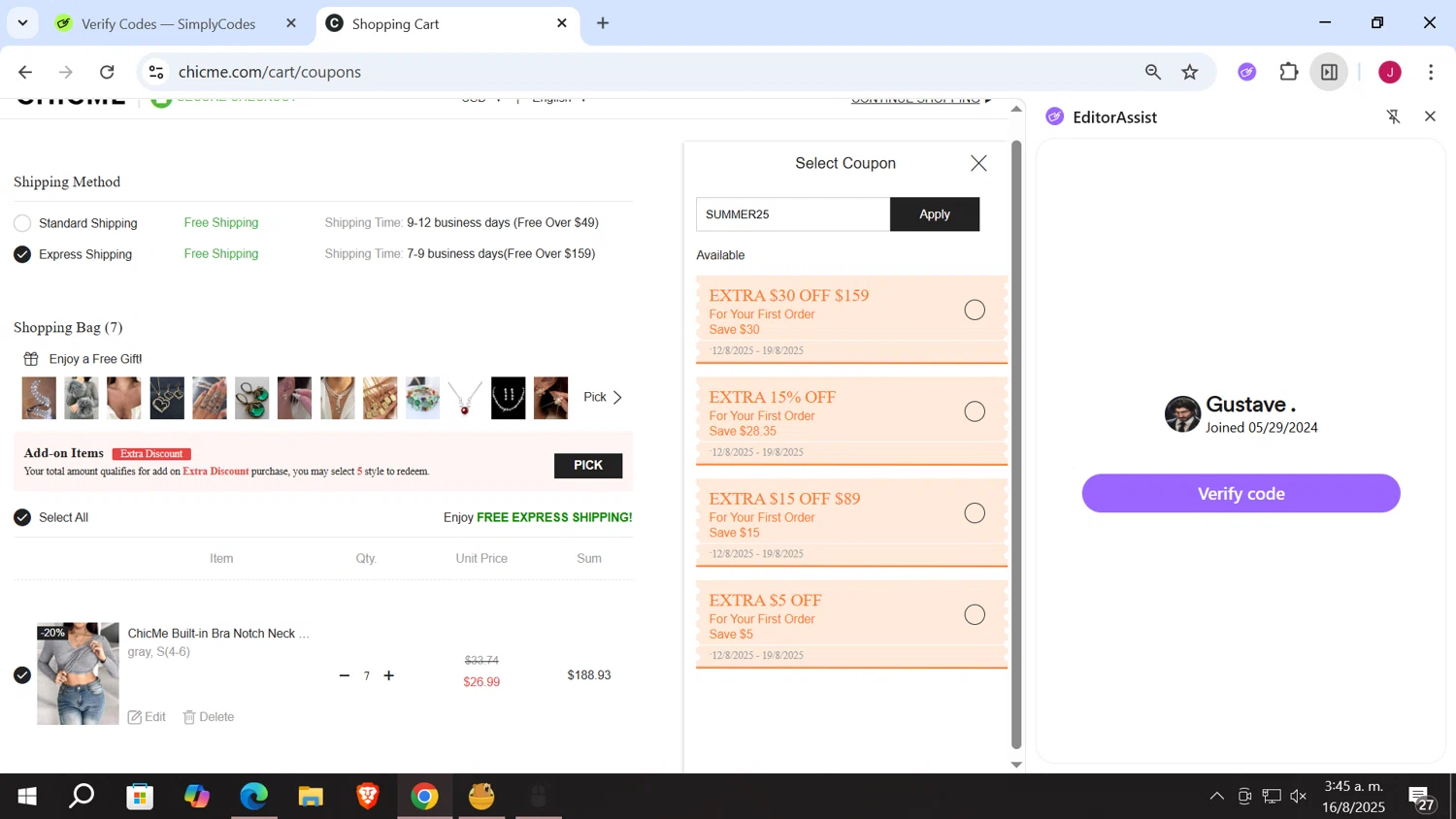Open the SimplyCodes extension icon
Screen dimensions: 1456x819
(1247, 72)
